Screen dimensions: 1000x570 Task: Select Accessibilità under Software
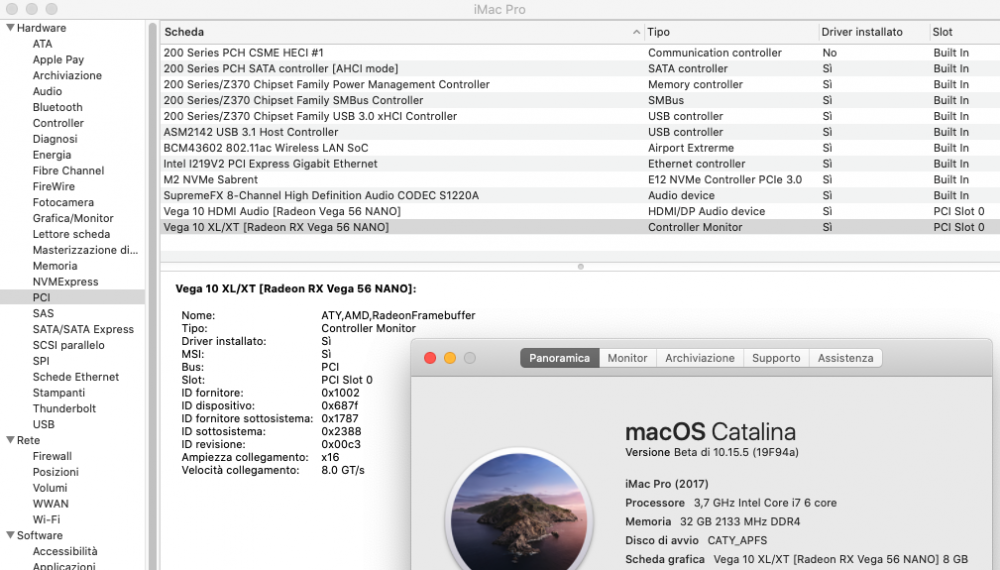tap(65, 551)
